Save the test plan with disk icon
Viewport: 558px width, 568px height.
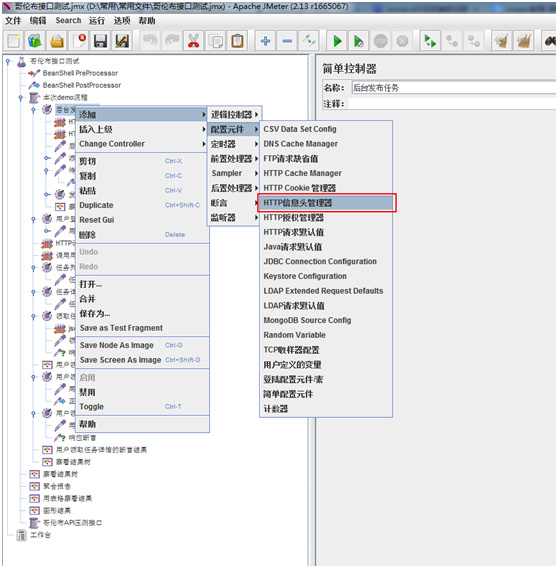point(100,41)
